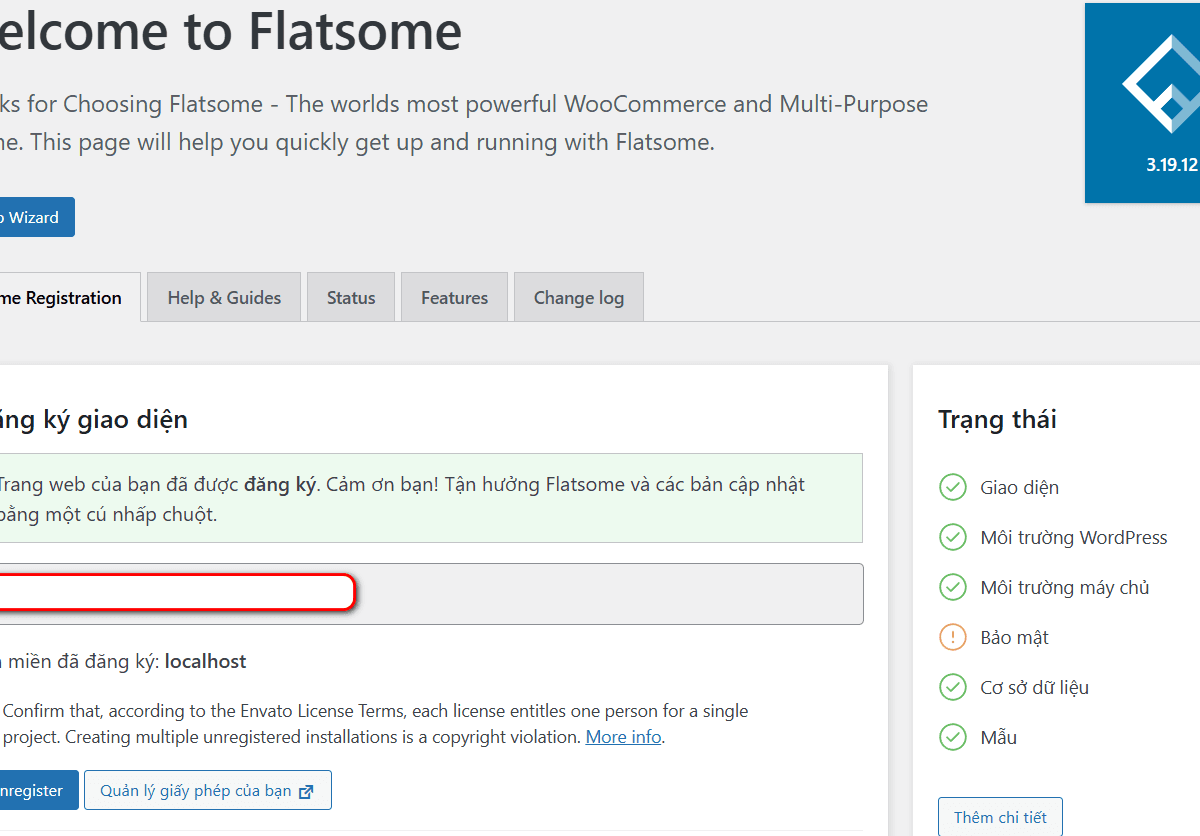Click the Flatsome logo version 3.19.12
The width and height of the screenshot is (1200, 836).
(x=1142, y=103)
